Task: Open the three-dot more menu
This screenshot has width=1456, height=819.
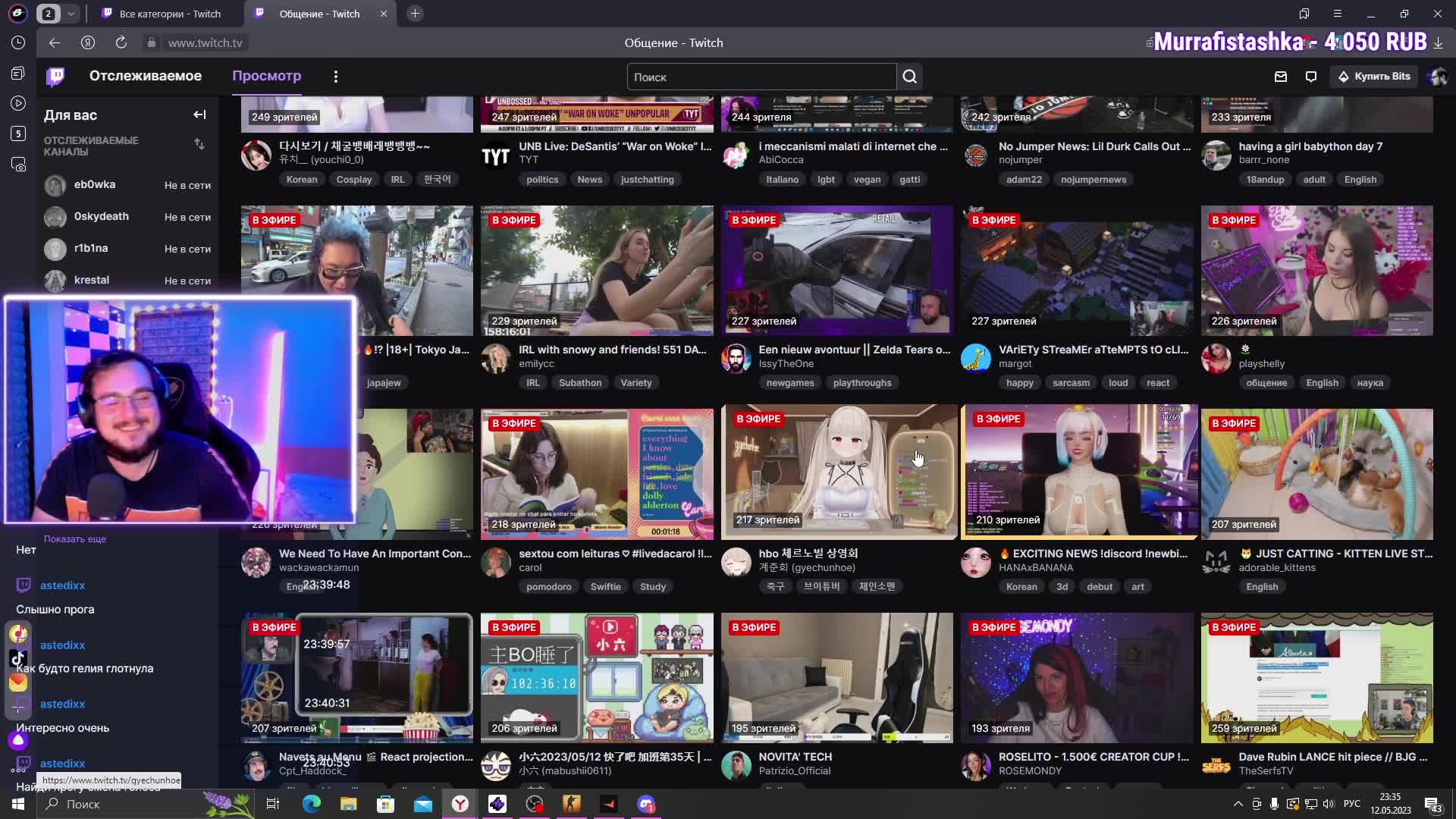Action: tap(336, 77)
